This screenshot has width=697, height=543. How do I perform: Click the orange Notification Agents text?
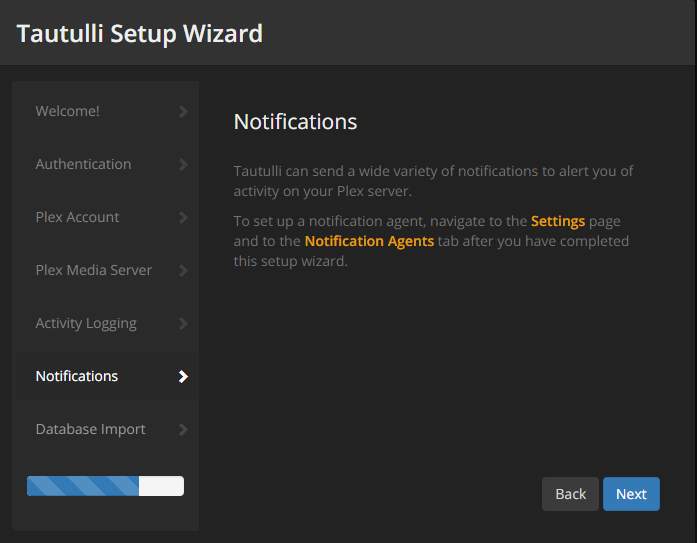coord(369,241)
